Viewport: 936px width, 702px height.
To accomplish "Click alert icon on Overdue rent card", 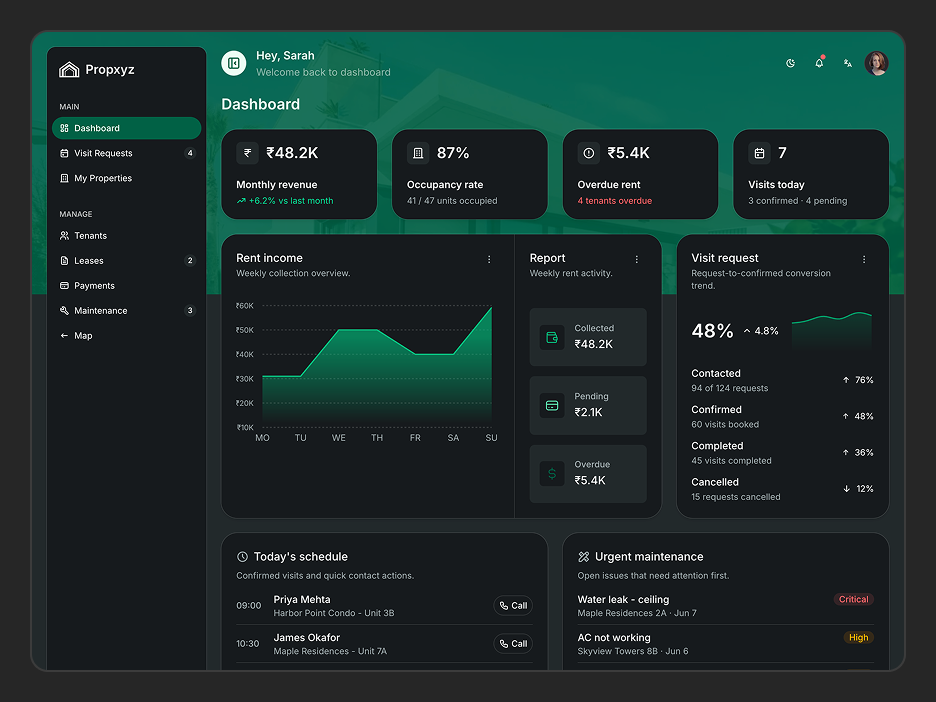I will point(589,153).
